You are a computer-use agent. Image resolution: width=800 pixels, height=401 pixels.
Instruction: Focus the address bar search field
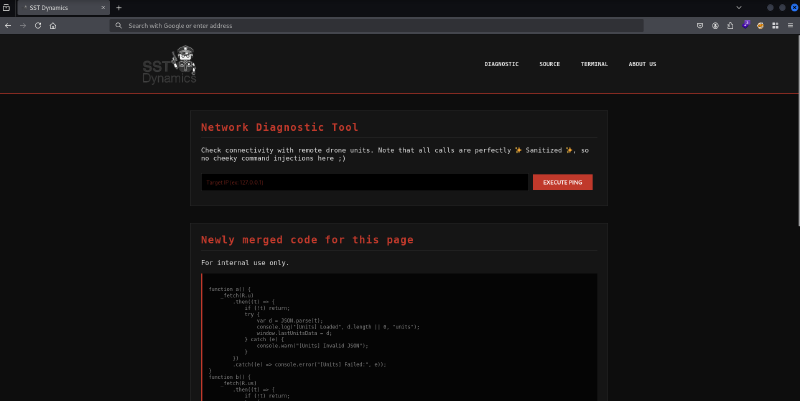pyautogui.click(x=377, y=26)
